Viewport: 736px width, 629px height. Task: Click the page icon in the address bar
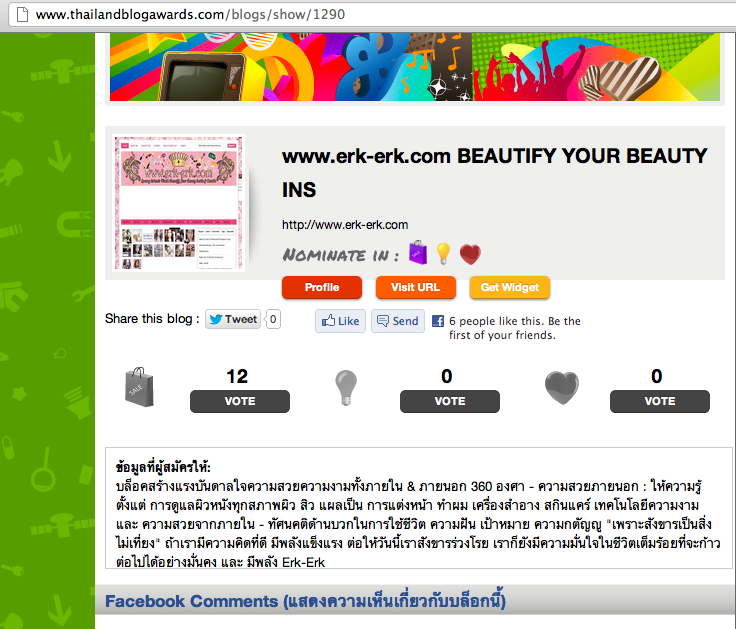[22, 15]
